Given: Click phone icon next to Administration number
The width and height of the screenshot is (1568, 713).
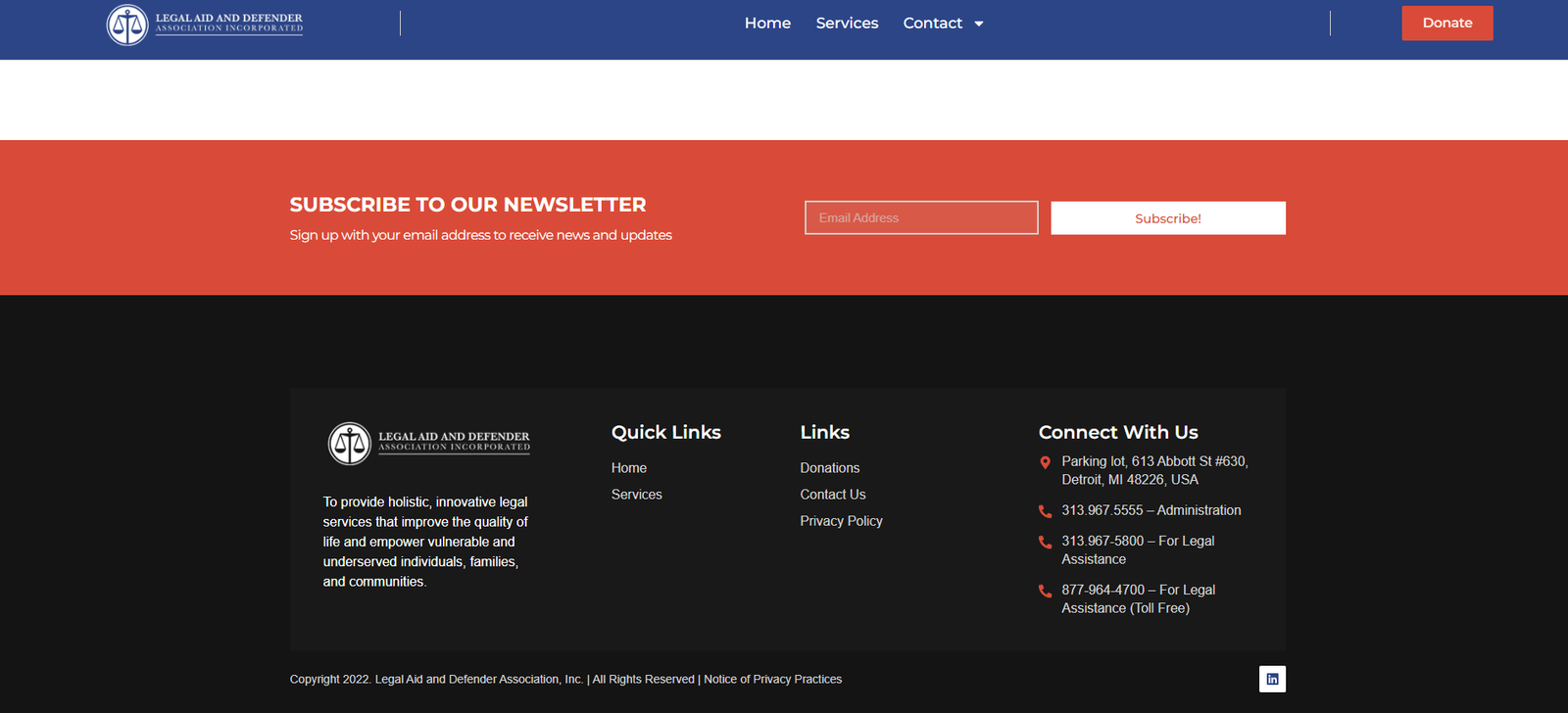Looking at the screenshot, I should click(1045, 511).
